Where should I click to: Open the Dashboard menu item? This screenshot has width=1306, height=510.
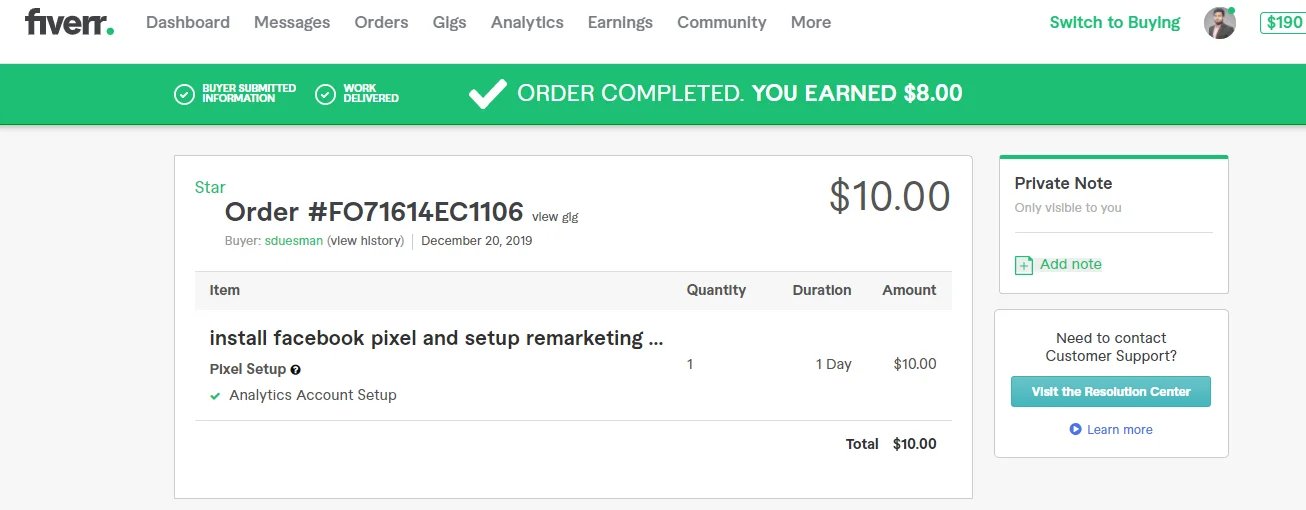coord(188,22)
